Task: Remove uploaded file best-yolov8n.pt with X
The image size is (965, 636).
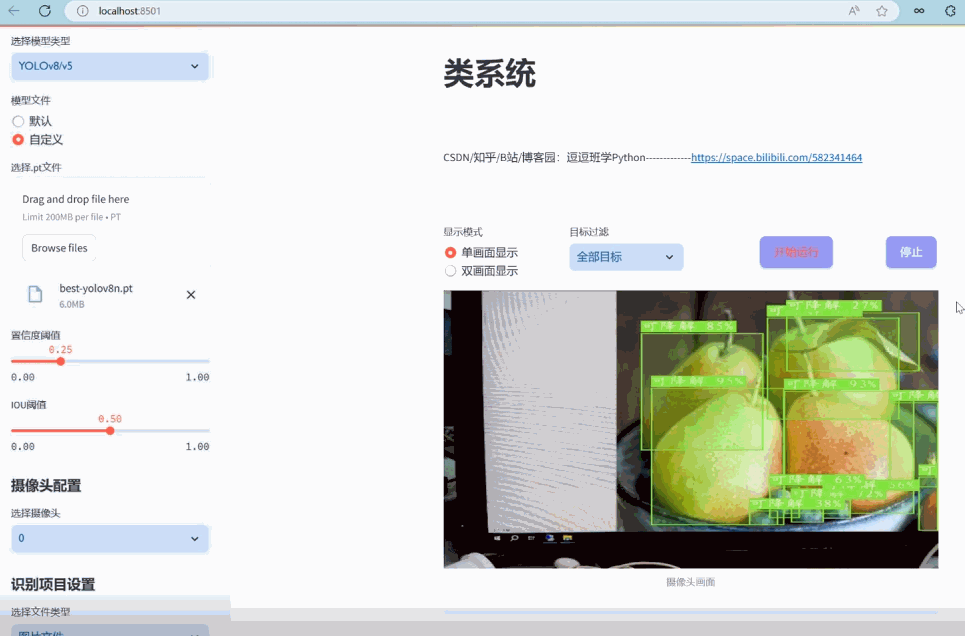Action: pyautogui.click(x=191, y=295)
